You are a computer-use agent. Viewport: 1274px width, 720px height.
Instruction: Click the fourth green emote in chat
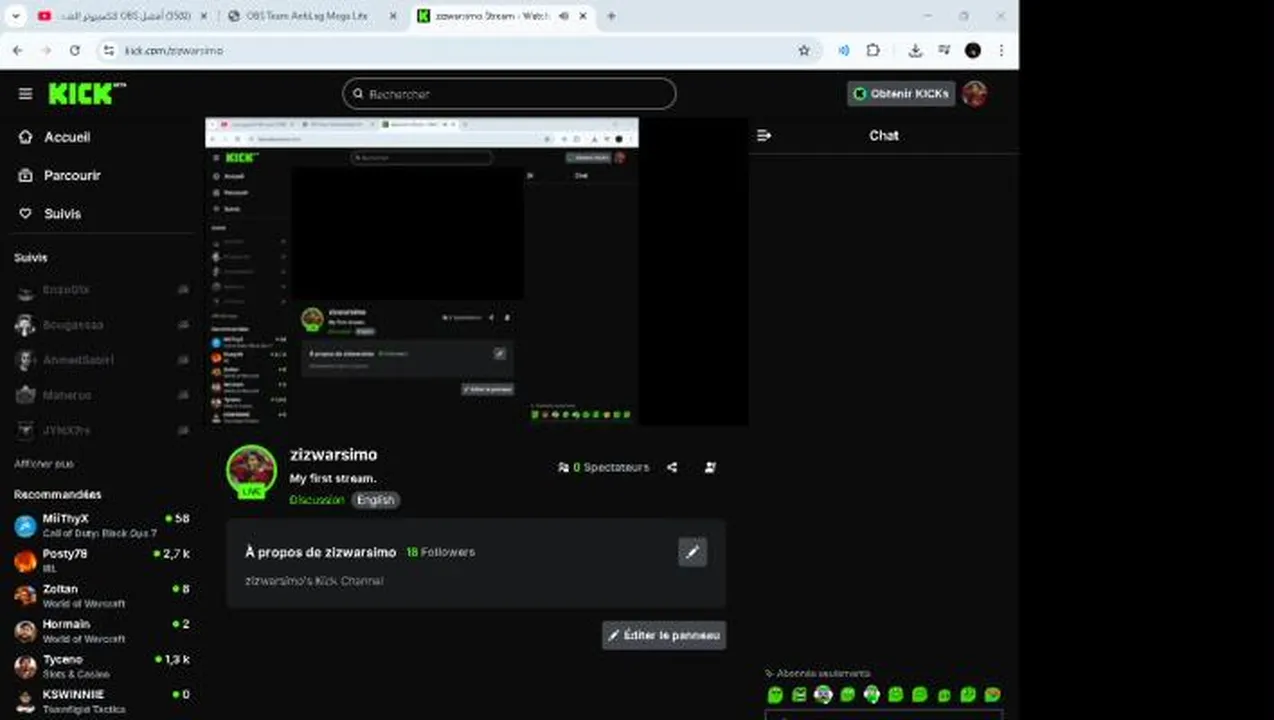[848, 695]
